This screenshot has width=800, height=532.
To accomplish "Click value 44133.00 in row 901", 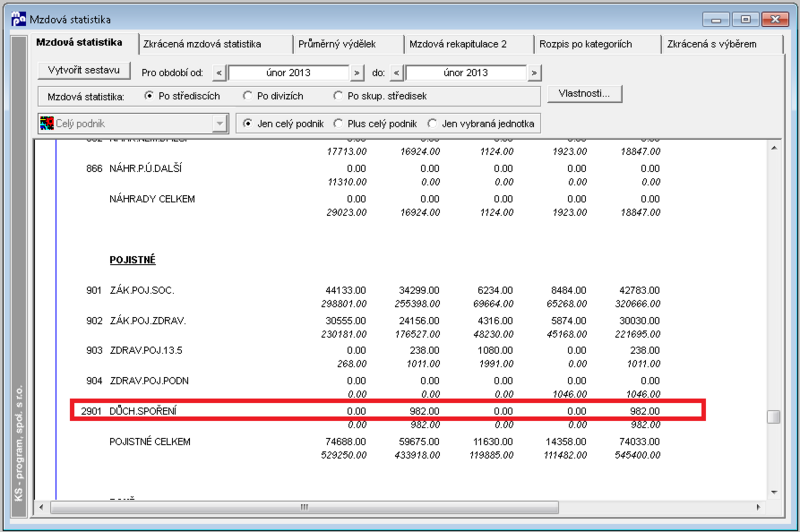I will 346,290.
